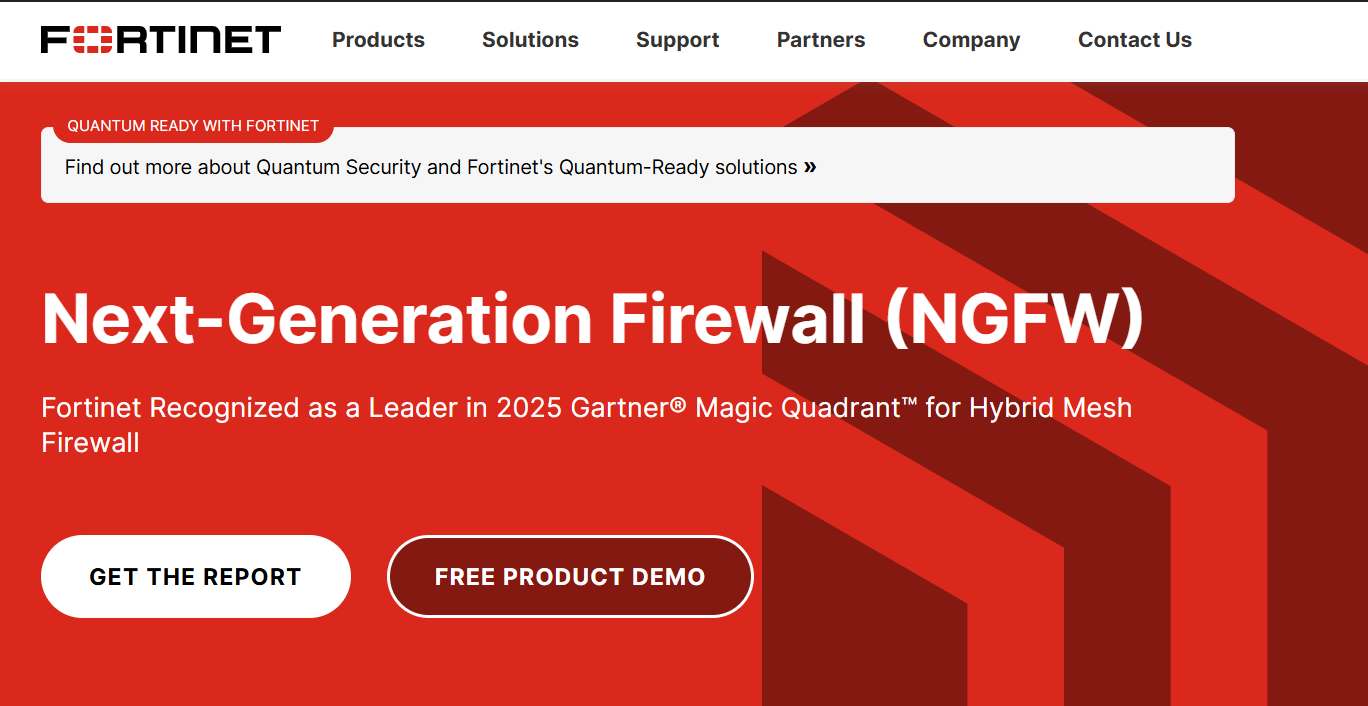The width and height of the screenshot is (1368, 706).
Task: Click the Fortinet logo in header
Action: coord(160,40)
